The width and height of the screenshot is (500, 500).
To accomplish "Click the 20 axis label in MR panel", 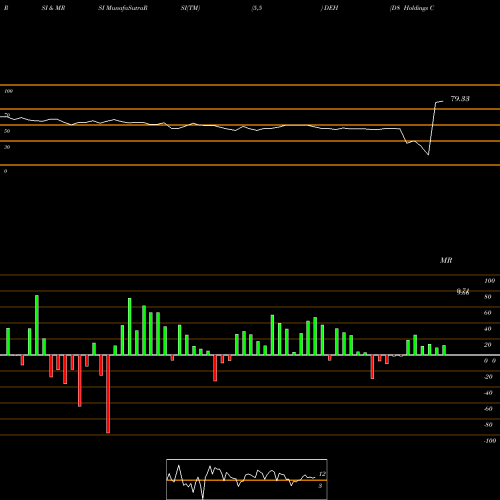I will [488, 345].
